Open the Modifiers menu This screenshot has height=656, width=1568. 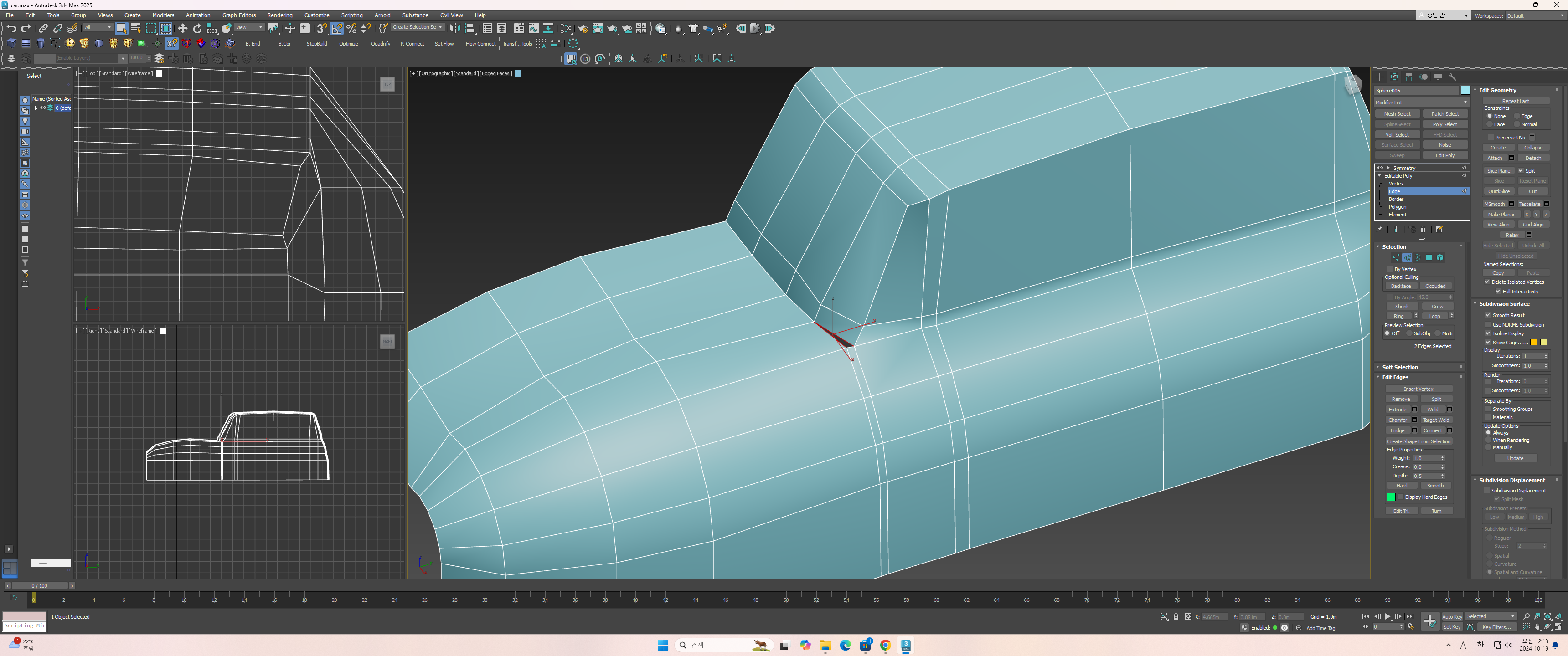click(163, 15)
